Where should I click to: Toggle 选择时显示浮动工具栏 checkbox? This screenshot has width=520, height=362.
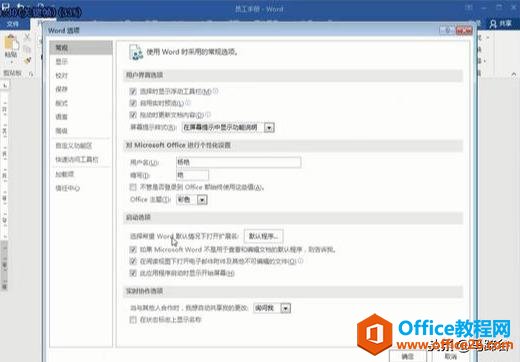tap(133, 91)
